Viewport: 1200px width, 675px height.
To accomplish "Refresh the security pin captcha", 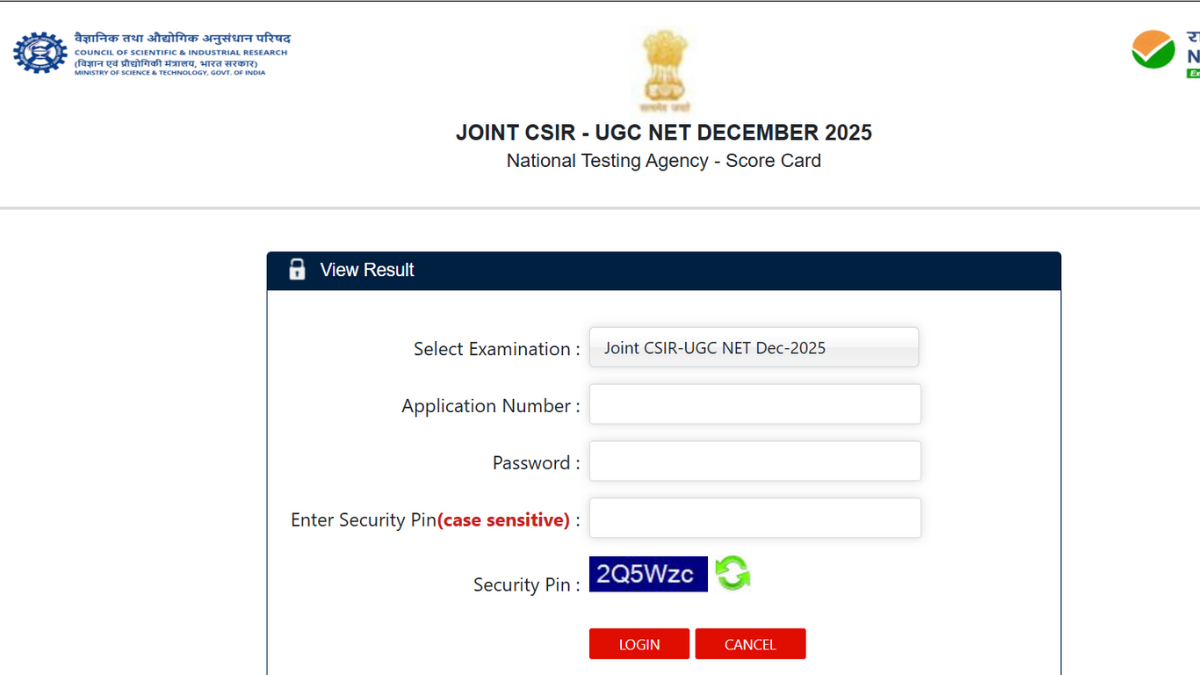I will coord(732,574).
